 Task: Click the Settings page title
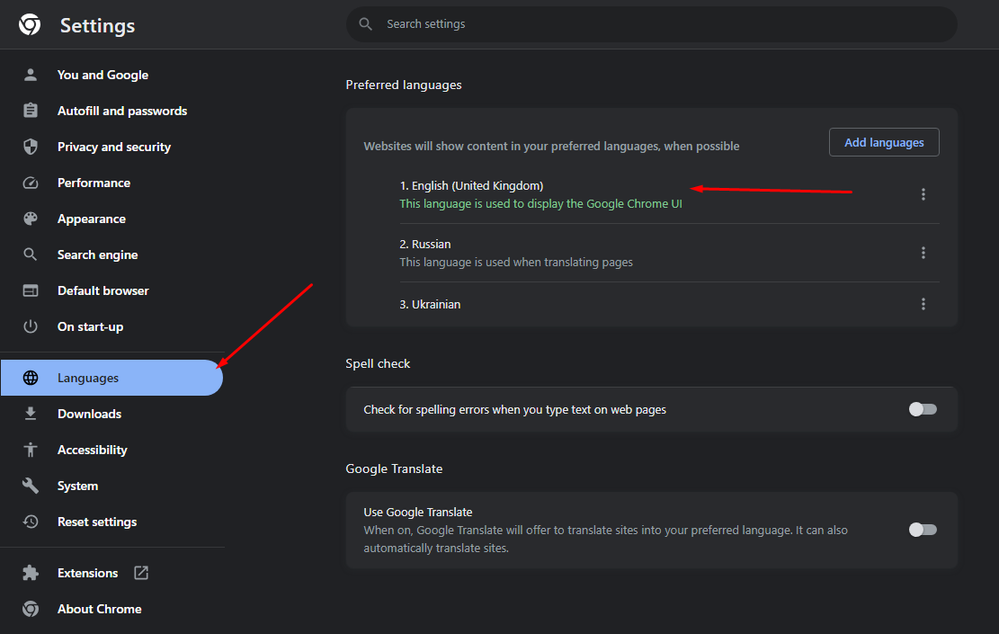(97, 25)
